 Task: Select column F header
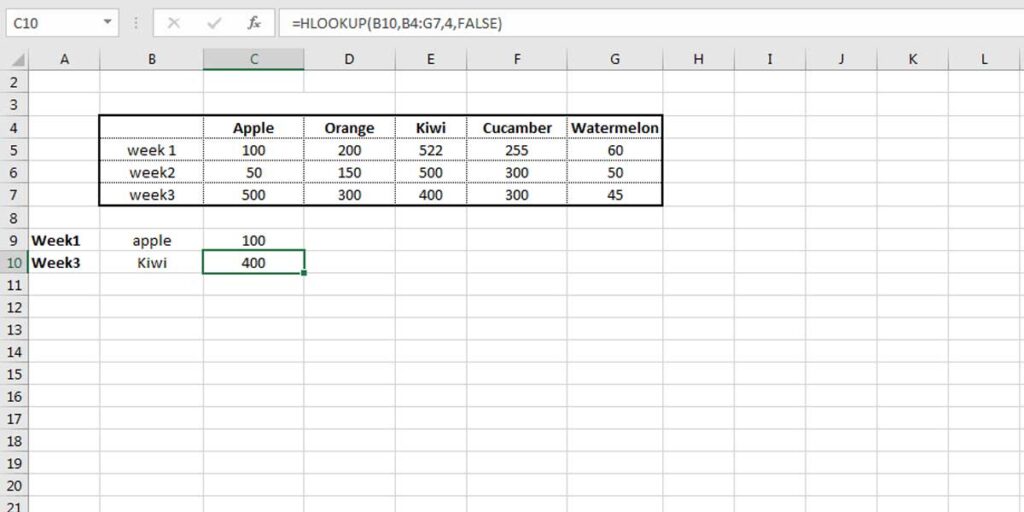[x=517, y=59]
